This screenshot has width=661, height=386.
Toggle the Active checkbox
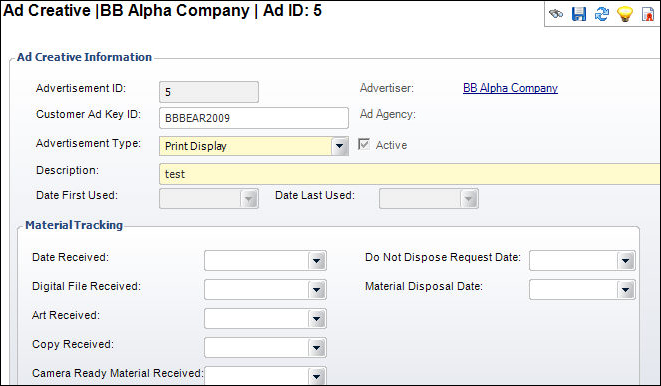(364, 145)
